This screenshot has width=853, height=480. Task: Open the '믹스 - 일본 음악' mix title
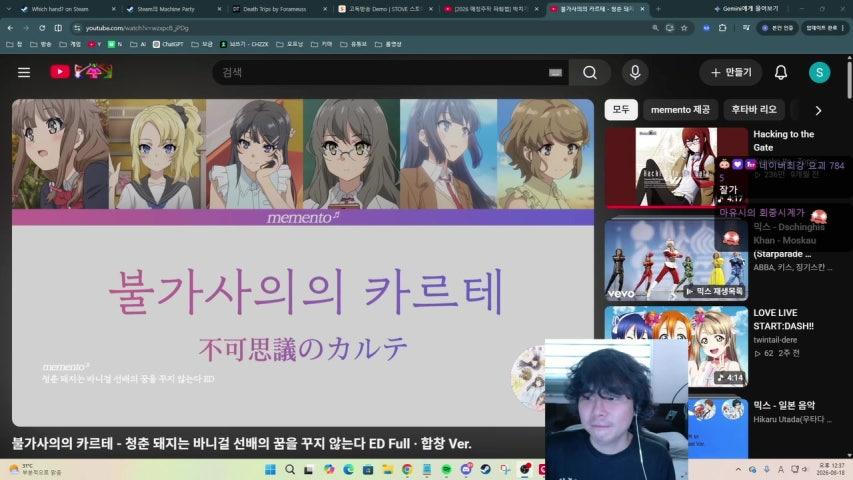[x=784, y=405]
